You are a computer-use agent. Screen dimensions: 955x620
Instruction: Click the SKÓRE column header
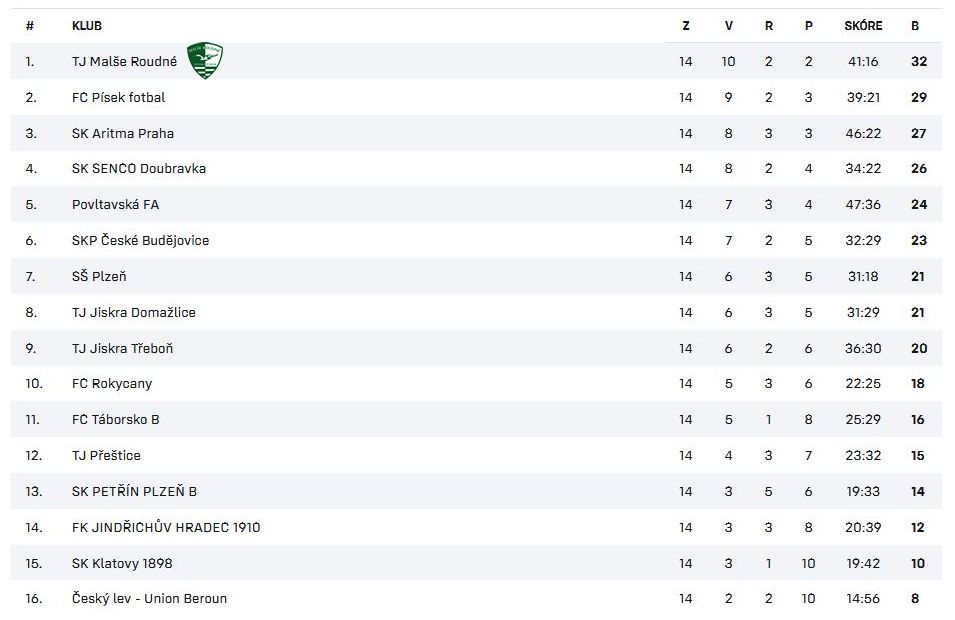tap(863, 26)
